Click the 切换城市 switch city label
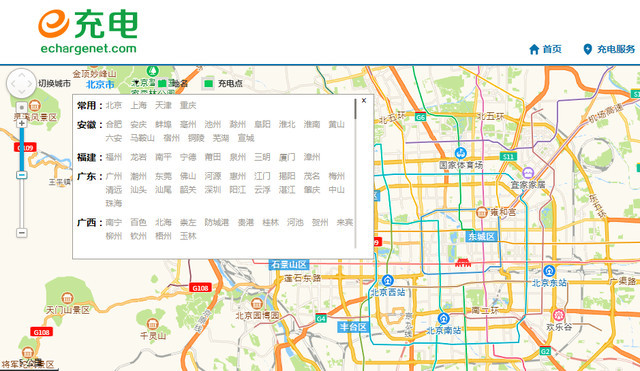Screen dimensions: 640x371 click(x=55, y=83)
